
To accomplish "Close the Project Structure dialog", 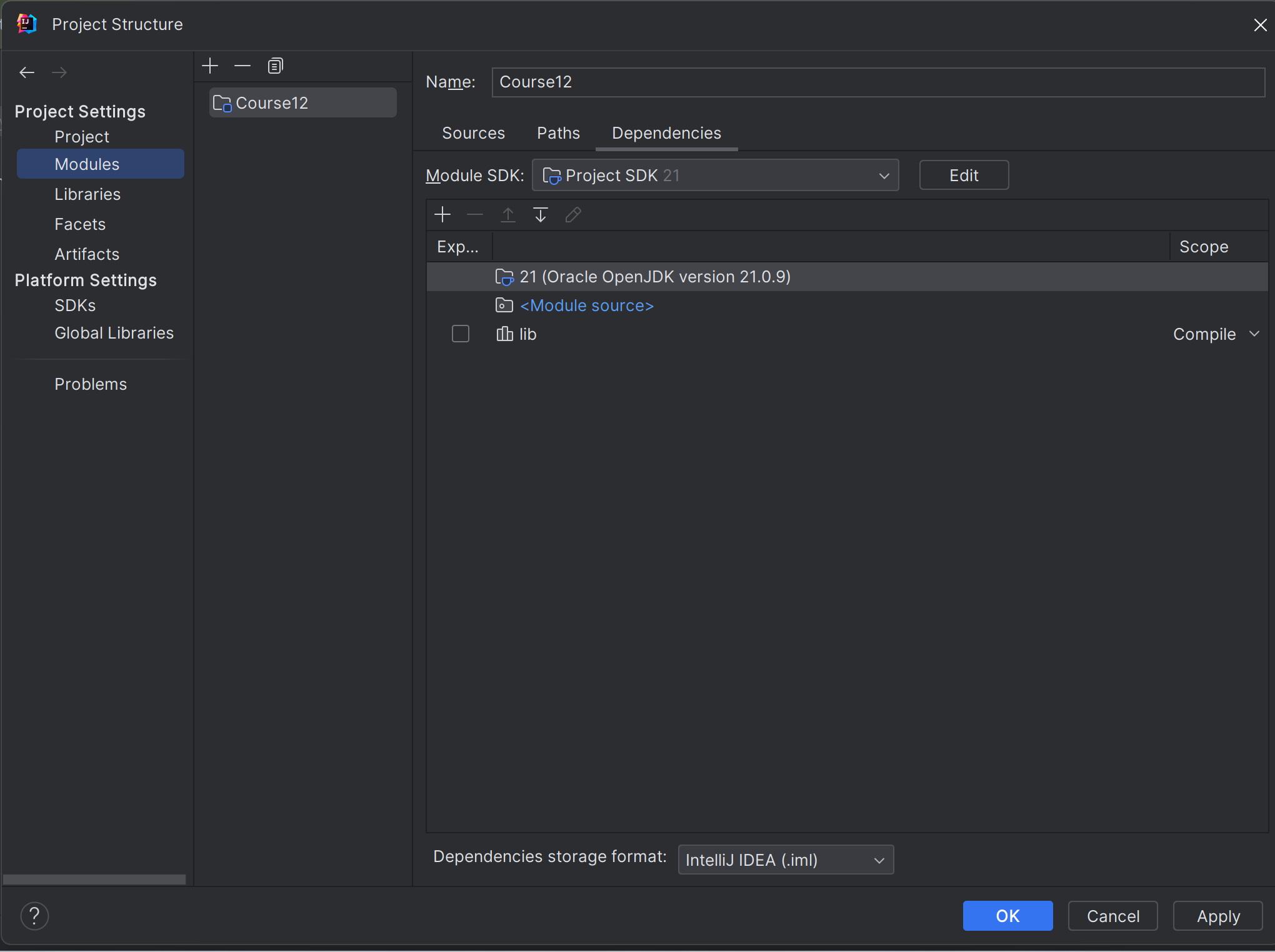I will pyautogui.click(x=1260, y=24).
